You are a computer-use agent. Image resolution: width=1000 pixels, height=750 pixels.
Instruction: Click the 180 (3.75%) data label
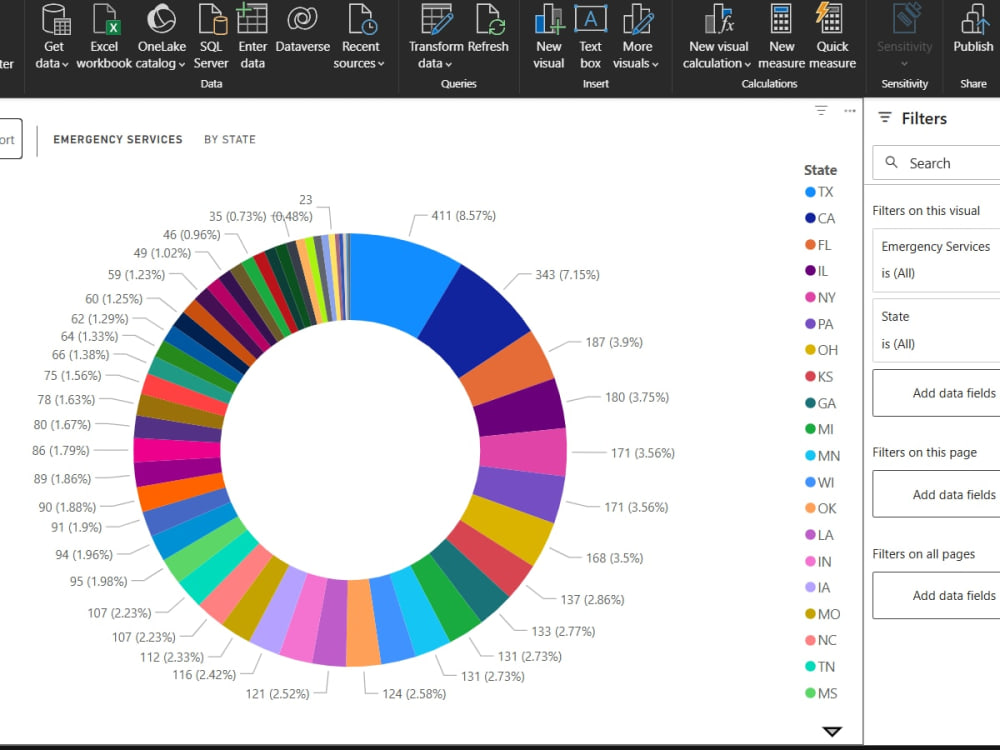coord(637,397)
